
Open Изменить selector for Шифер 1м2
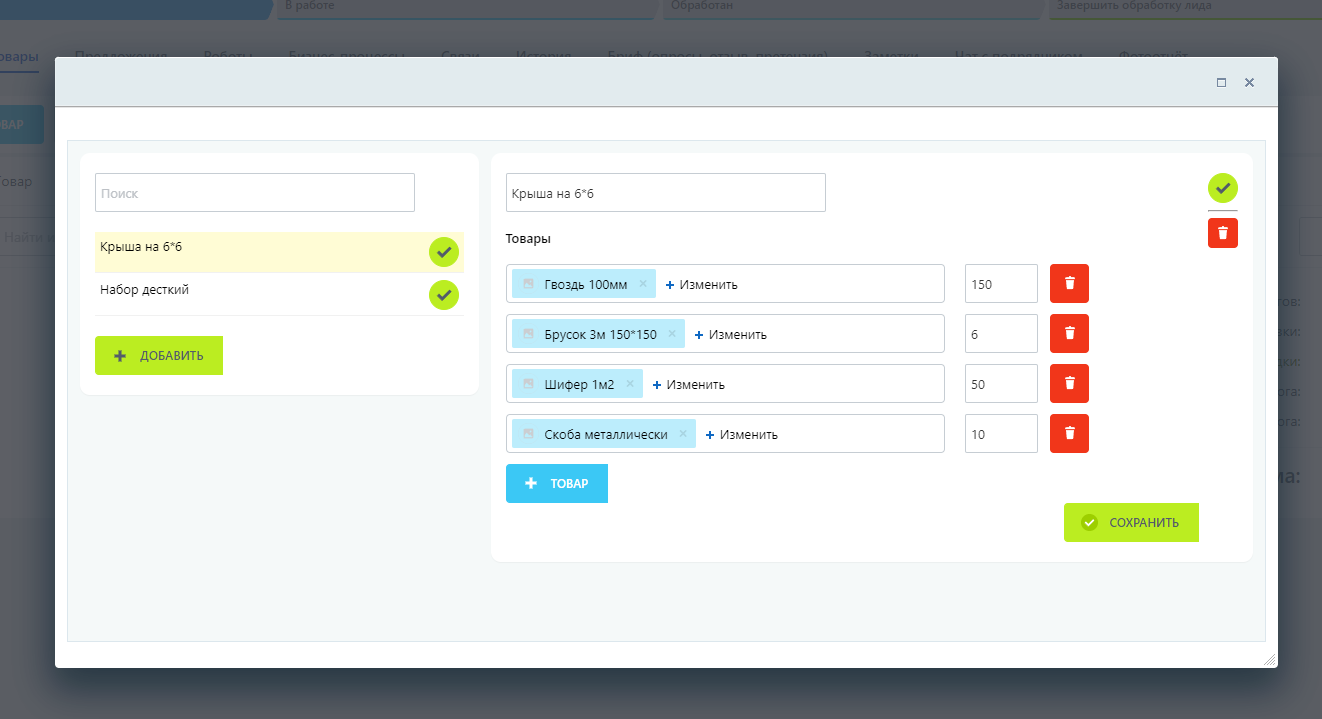[689, 384]
